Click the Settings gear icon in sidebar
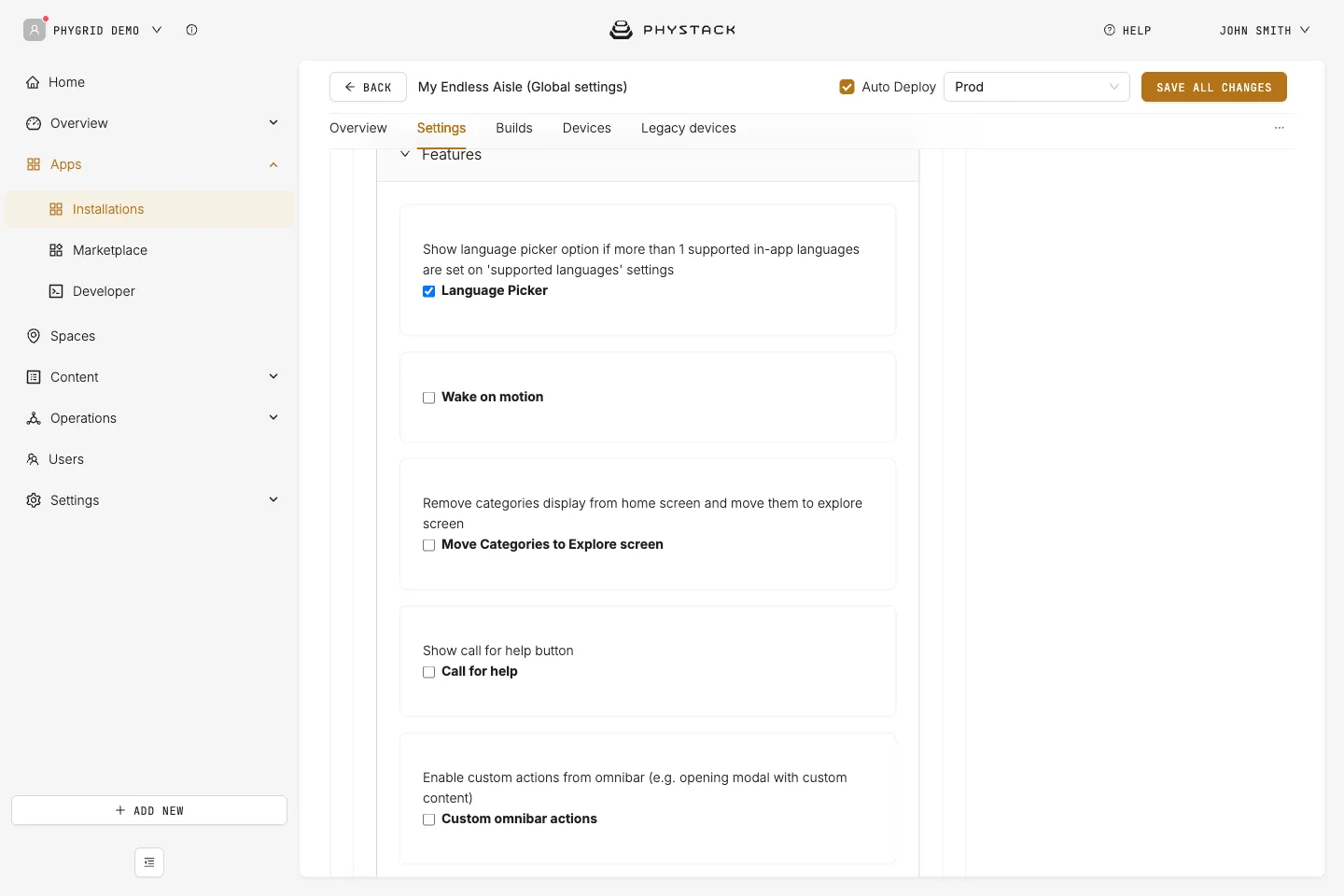 click(x=34, y=500)
